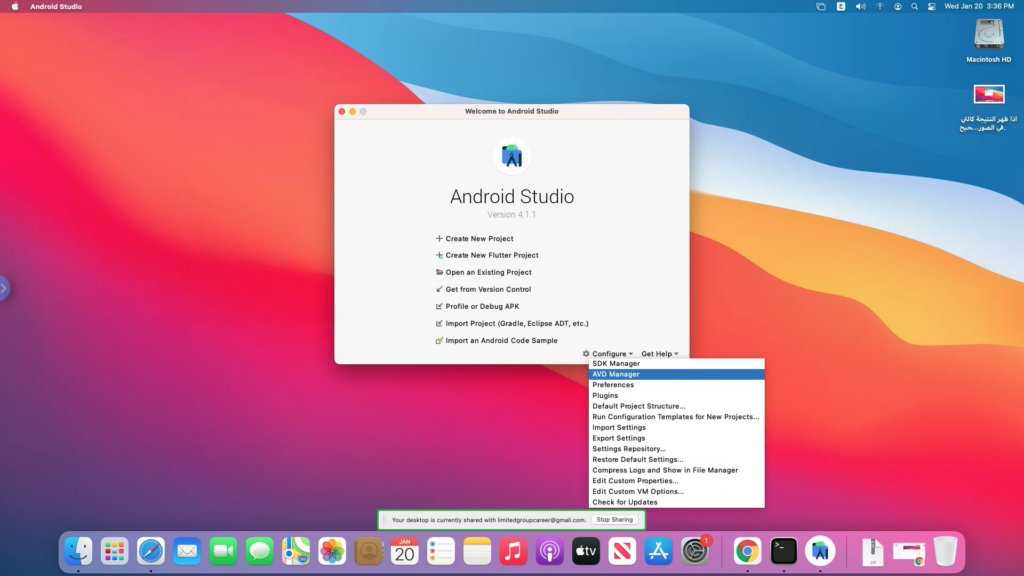Screen dimensions: 1024x576
Task: Open Trash from the Dock
Action: pos(945,551)
